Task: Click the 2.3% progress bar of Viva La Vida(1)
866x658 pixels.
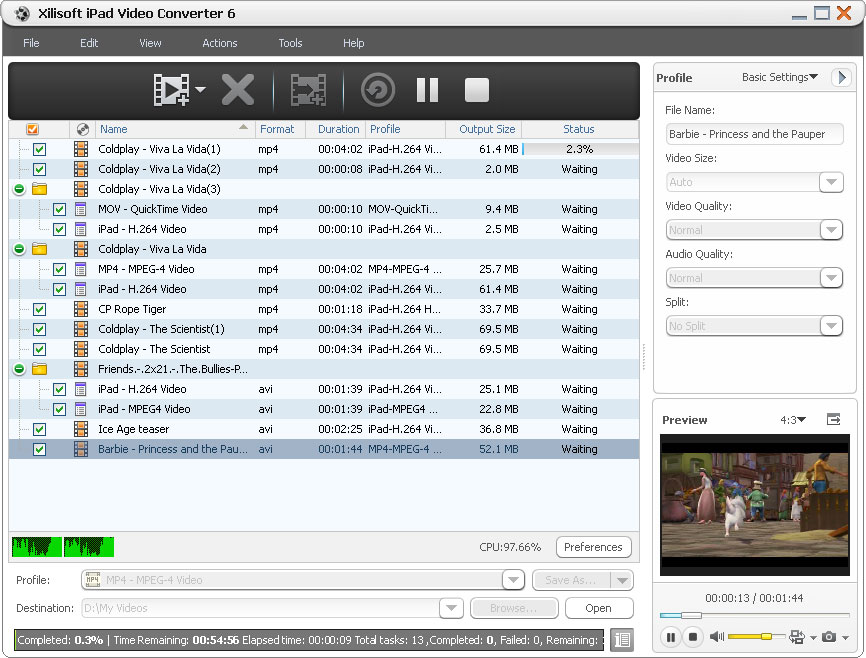Action: (x=580, y=149)
